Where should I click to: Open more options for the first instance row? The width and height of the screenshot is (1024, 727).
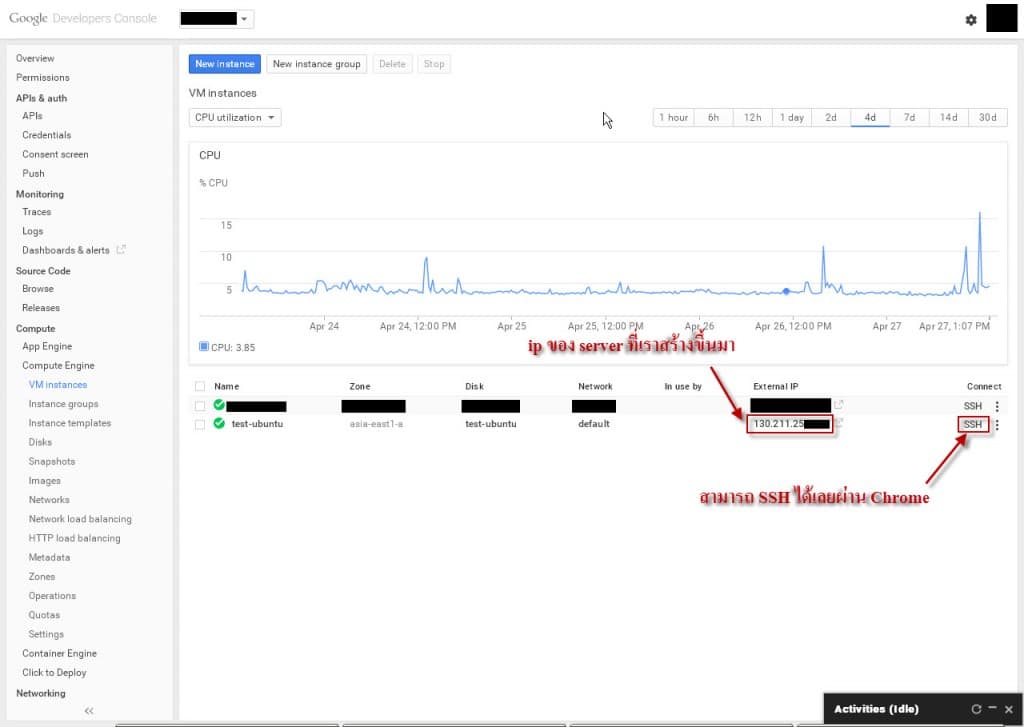click(997, 406)
